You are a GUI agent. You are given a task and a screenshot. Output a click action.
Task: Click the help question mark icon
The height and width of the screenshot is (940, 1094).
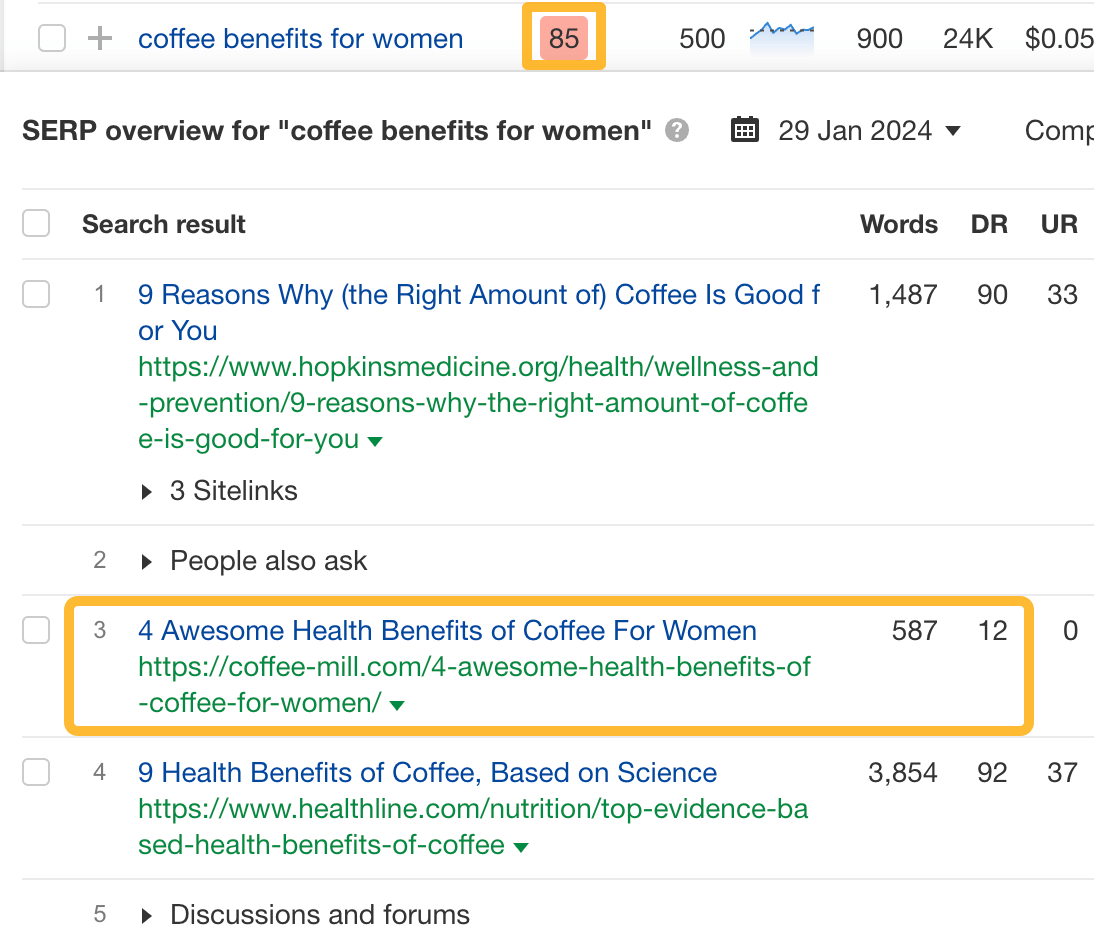coord(676,130)
